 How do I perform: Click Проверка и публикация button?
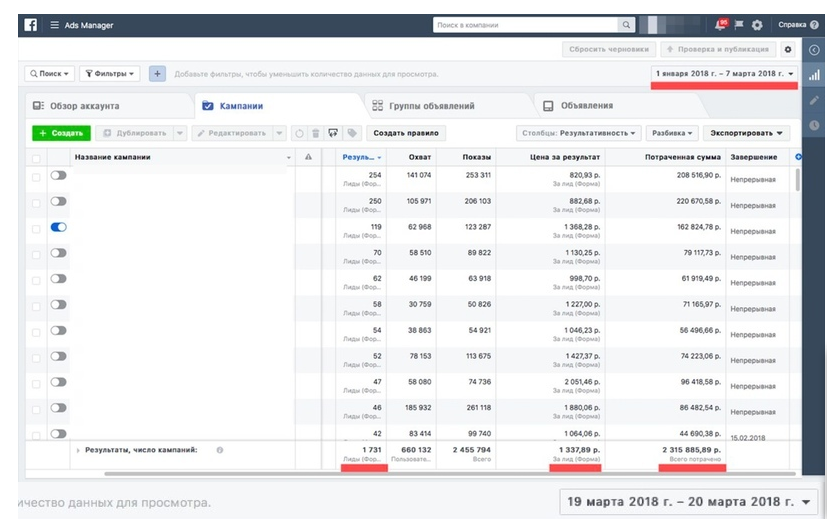(x=718, y=49)
